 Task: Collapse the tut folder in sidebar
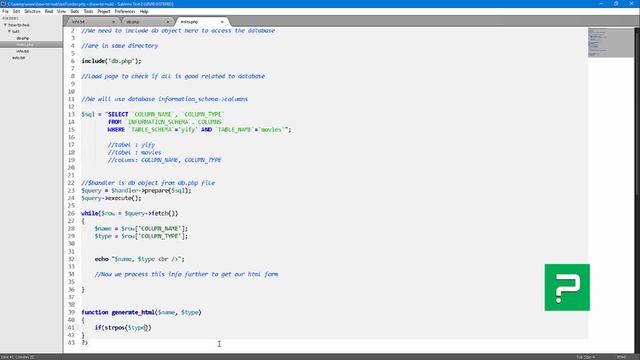[10, 31]
